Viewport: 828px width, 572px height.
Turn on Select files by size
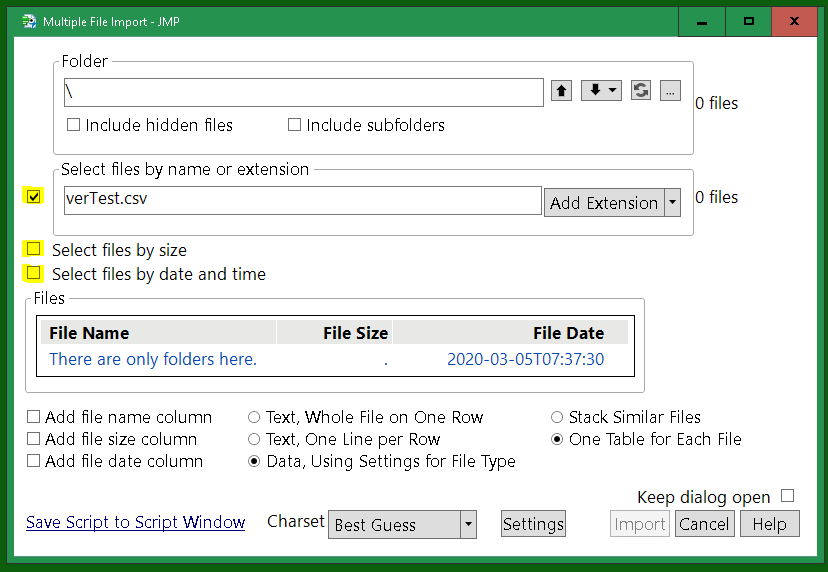pyautogui.click(x=35, y=249)
